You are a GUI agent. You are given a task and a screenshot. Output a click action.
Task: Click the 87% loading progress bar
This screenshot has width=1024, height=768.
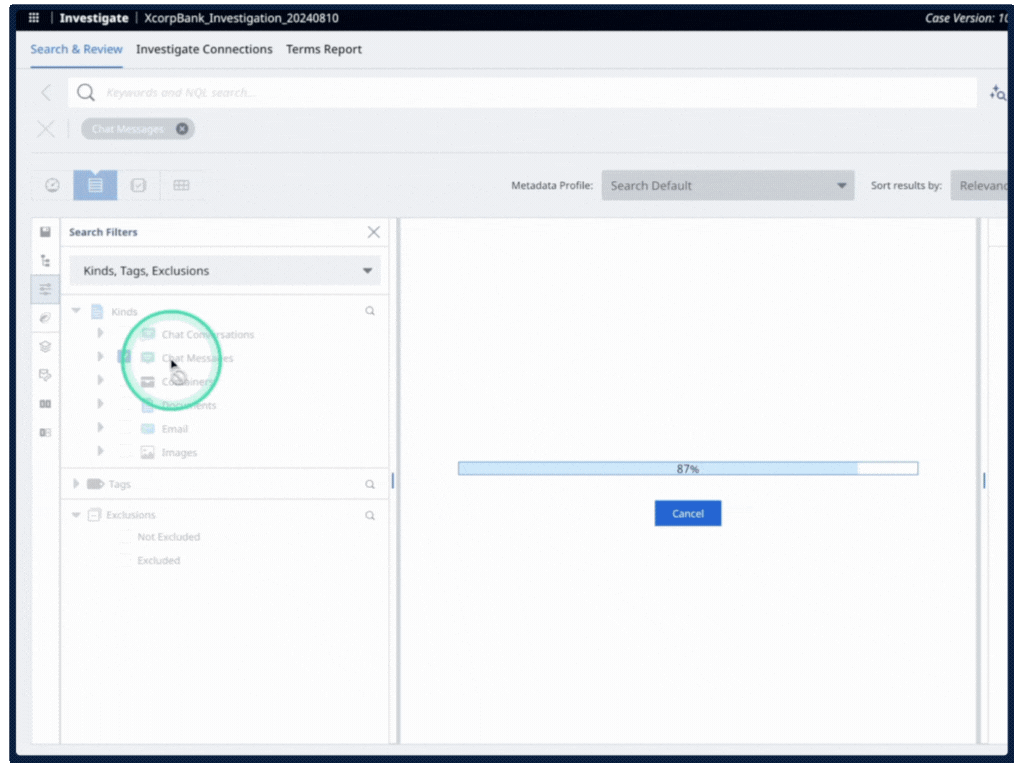[688, 468]
